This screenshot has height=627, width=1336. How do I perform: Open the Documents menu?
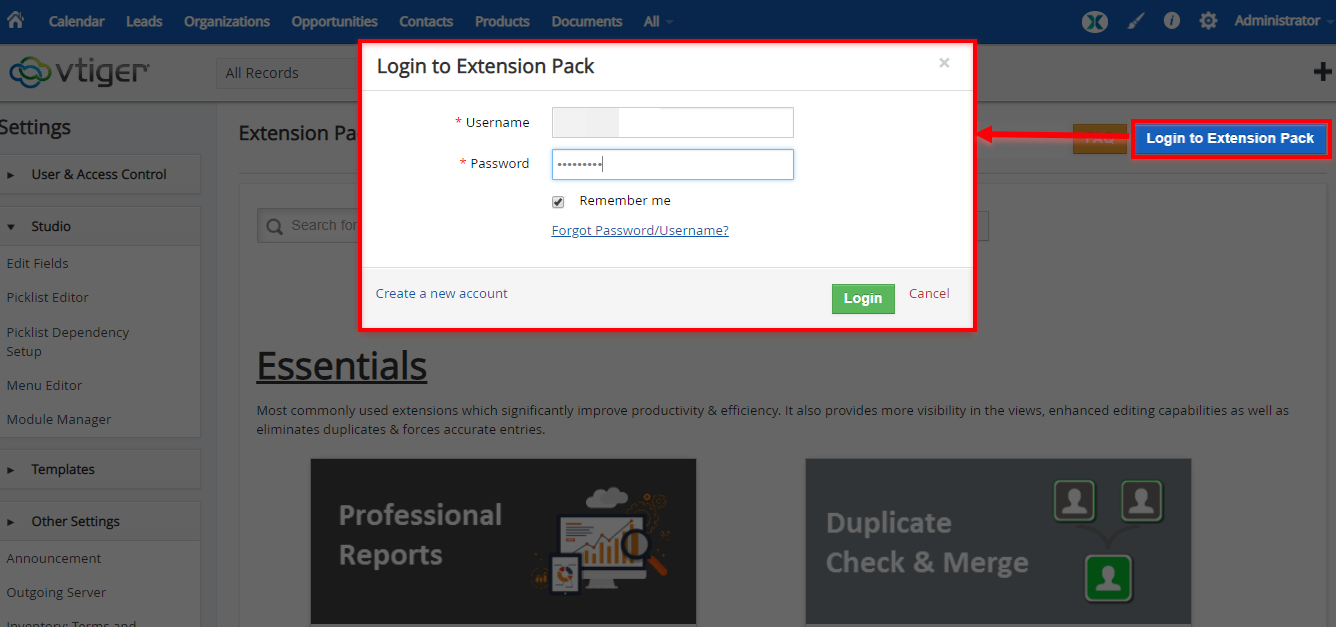point(587,21)
